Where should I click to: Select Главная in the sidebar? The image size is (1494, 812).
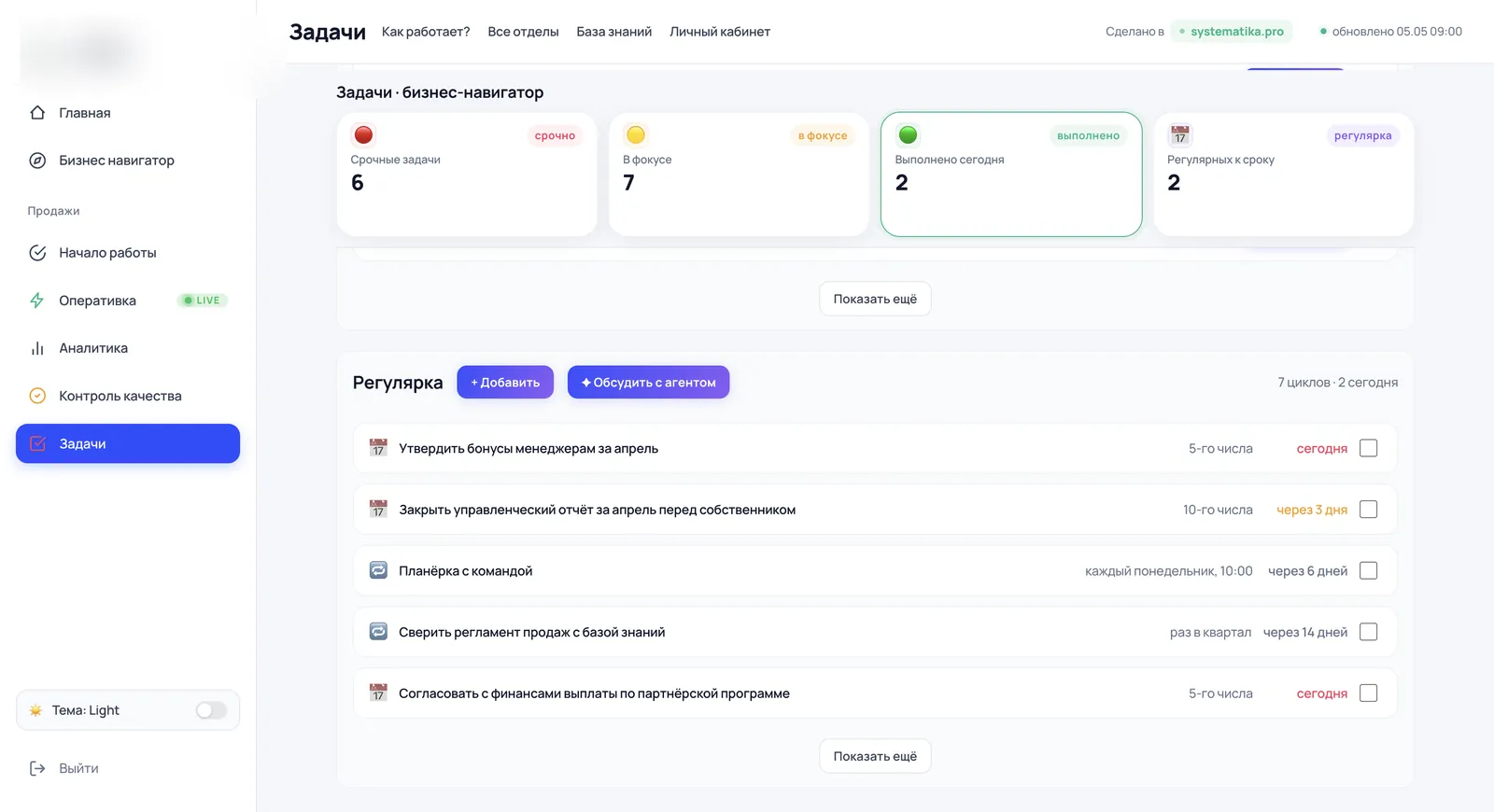(128, 113)
